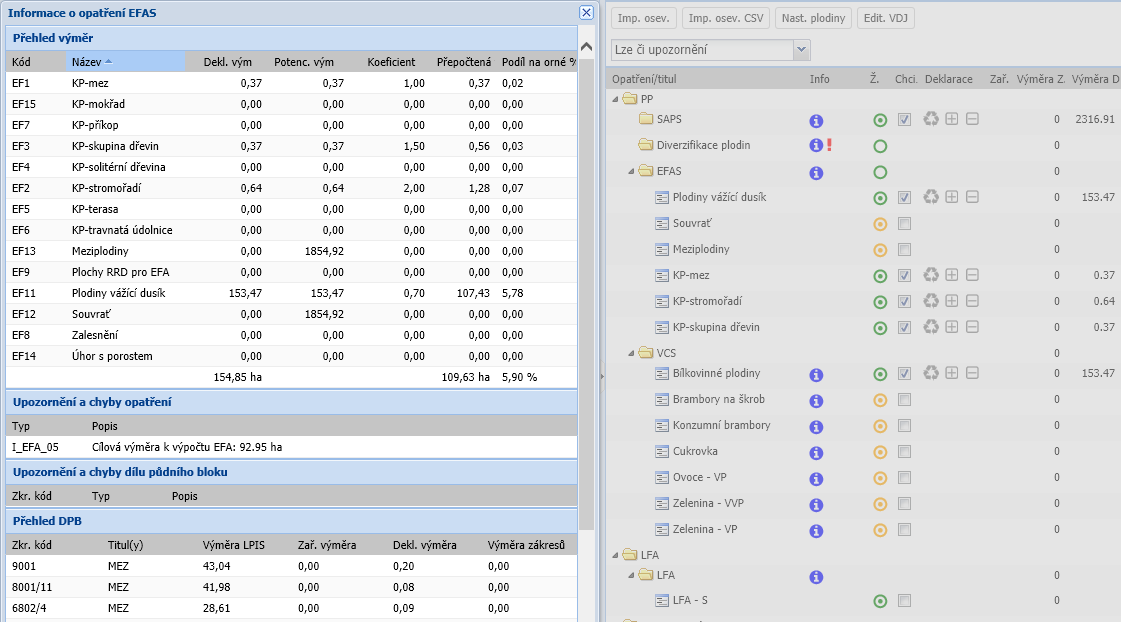Add declaration for Plodiny vážící dusík
1121x622 pixels.
[x=952, y=197]
